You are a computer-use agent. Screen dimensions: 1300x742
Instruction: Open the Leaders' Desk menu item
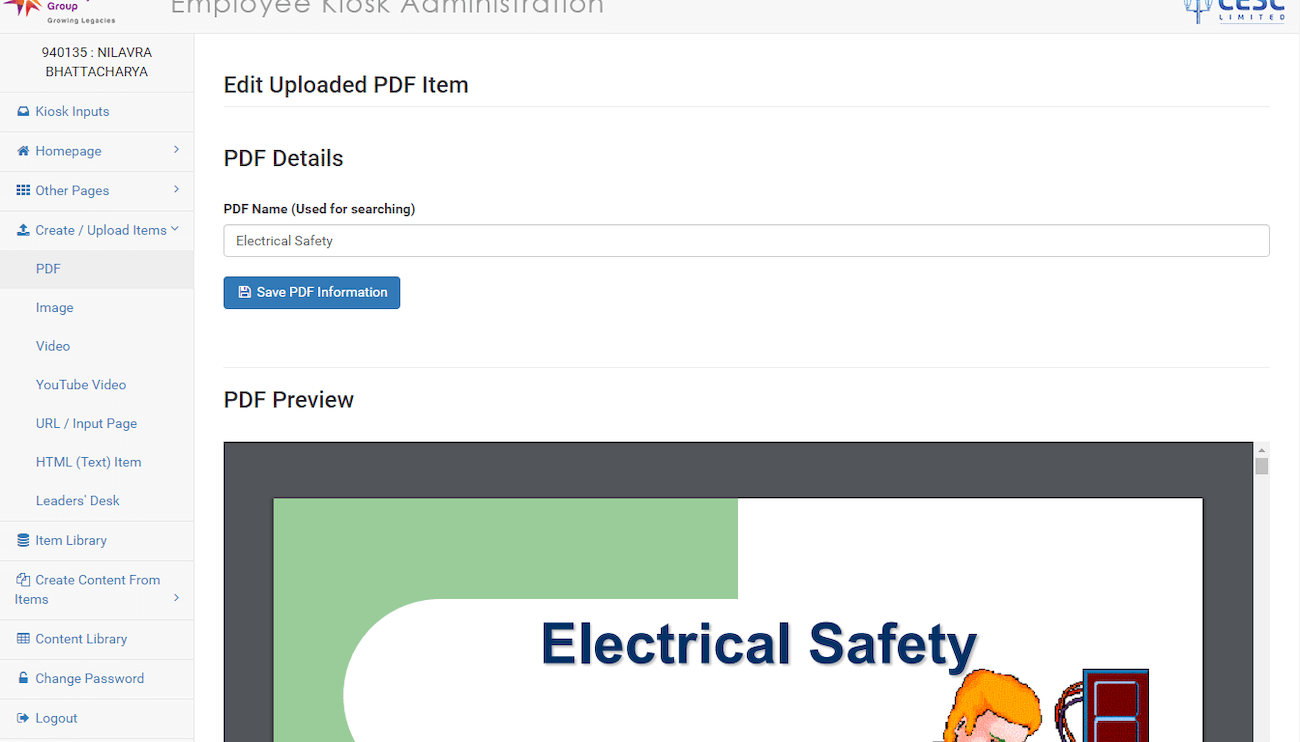click(77, 501)
